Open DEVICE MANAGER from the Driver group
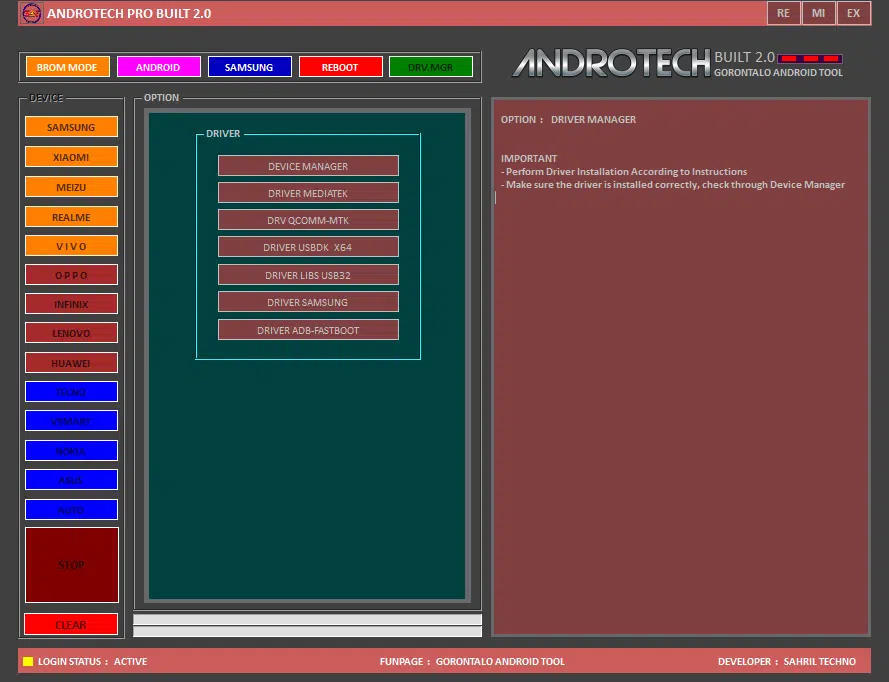This screenshot has width=889, height=682. click(x=308, y=166)
